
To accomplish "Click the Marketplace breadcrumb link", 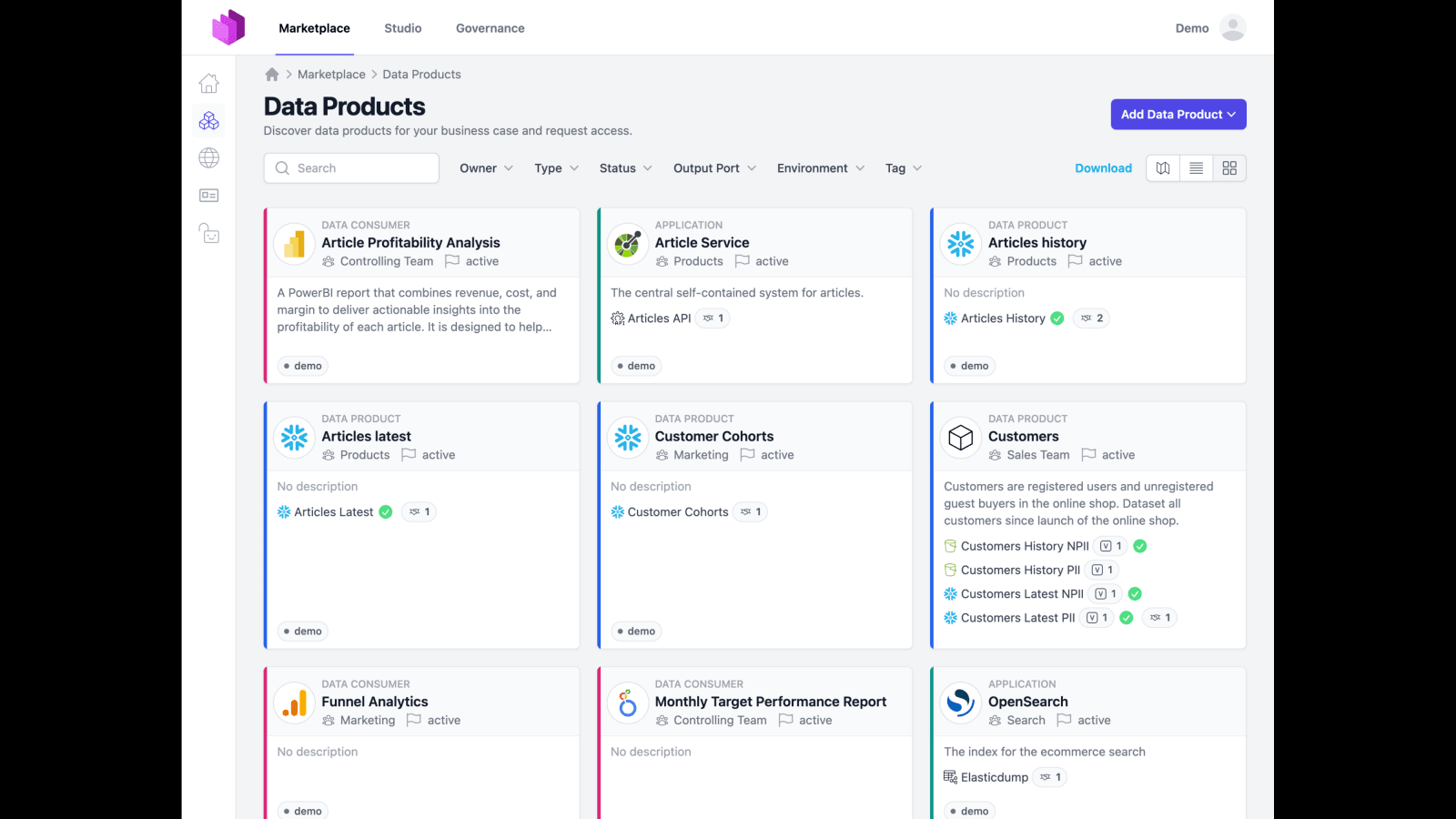I will 331,75.
